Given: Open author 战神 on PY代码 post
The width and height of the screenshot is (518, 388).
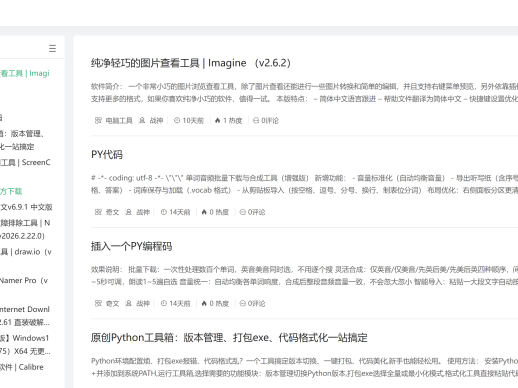Looking at the screenshot, I should pyautogui.click(x=143, y=212).
